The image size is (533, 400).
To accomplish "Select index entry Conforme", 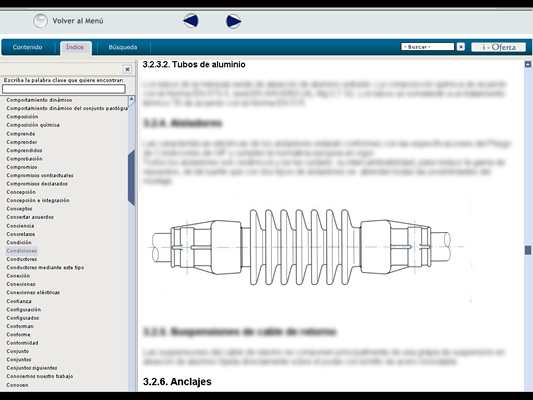I will tap(18, 335).
